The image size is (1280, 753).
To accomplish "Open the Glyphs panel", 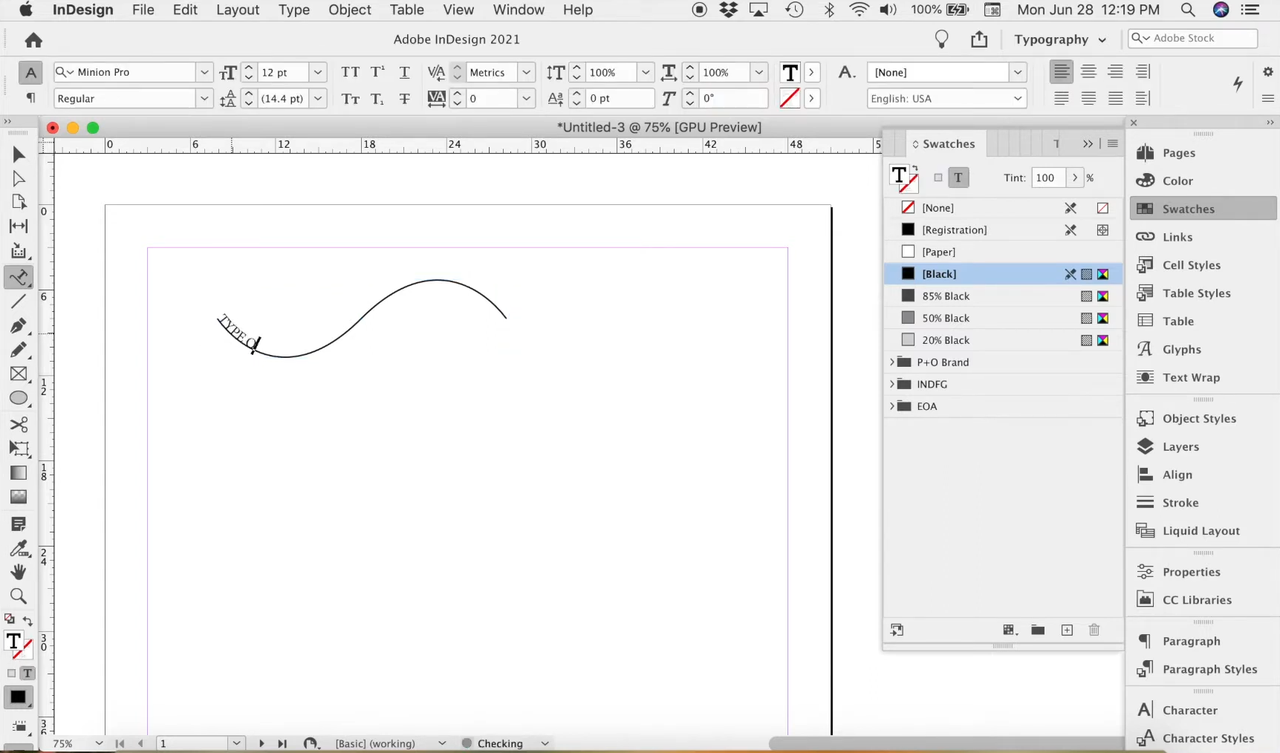I will 1181,349.
